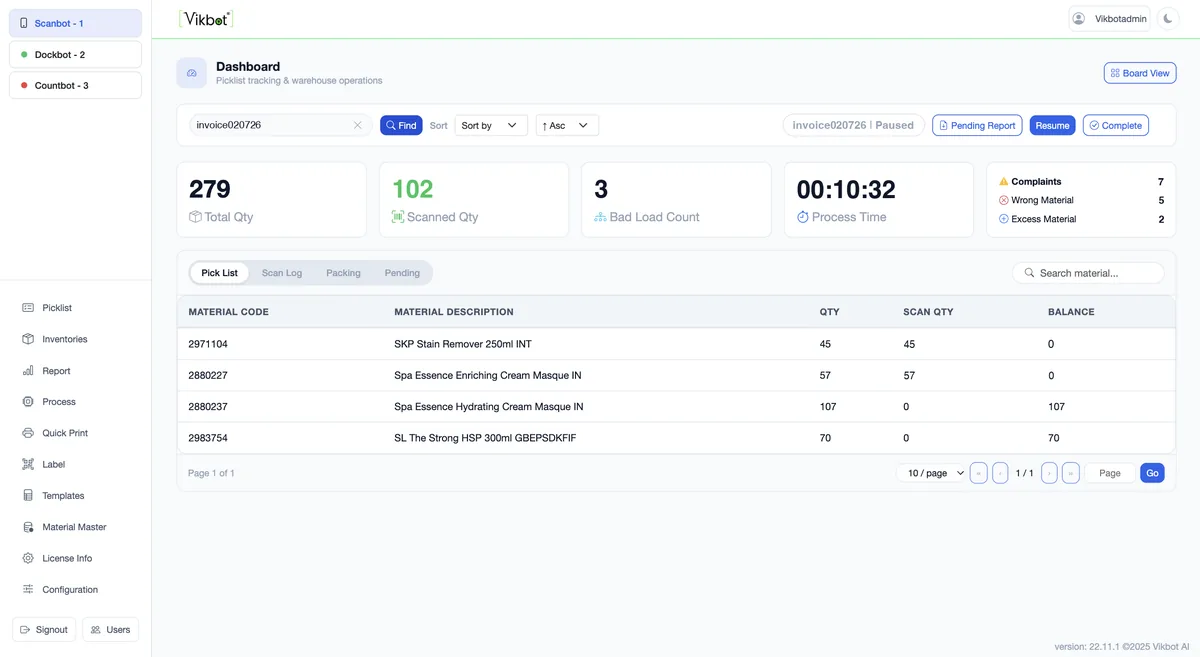Screen dimensions: 1200x657
Task: Open License Info in the sidebar
Action: coord(67,558)
